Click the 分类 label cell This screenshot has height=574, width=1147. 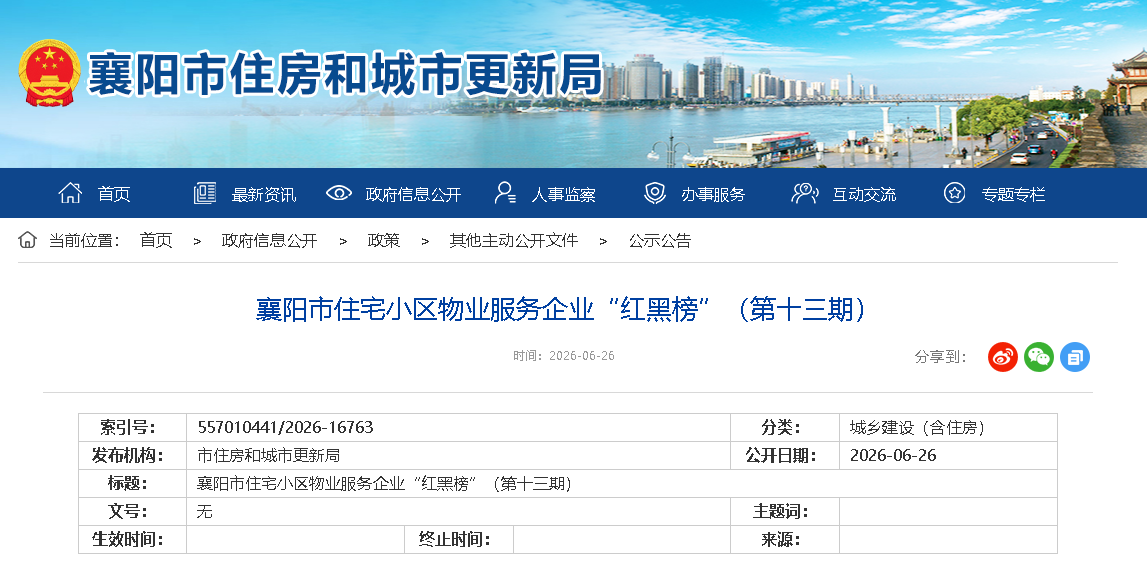(x=785, y=428)
